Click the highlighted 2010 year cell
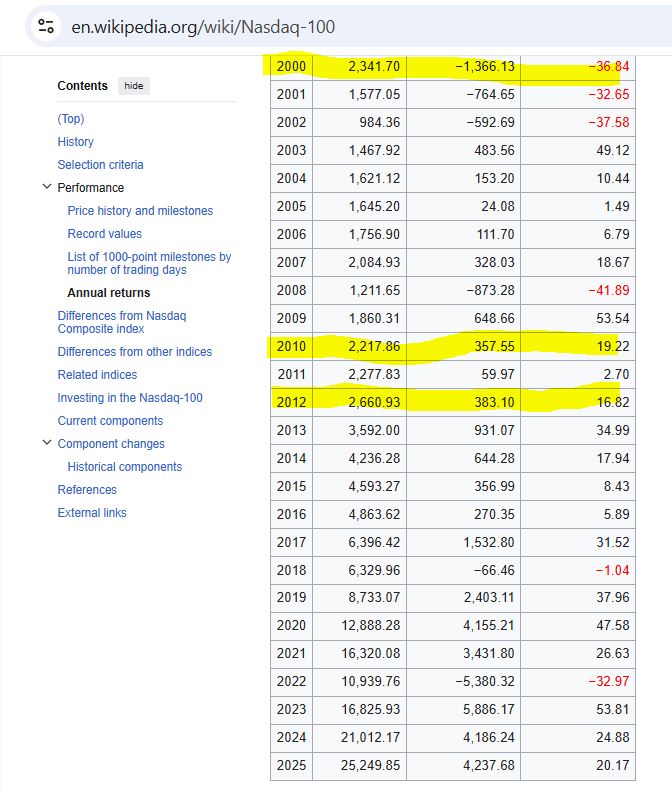672x790 pixels. [x=291, y=347]
